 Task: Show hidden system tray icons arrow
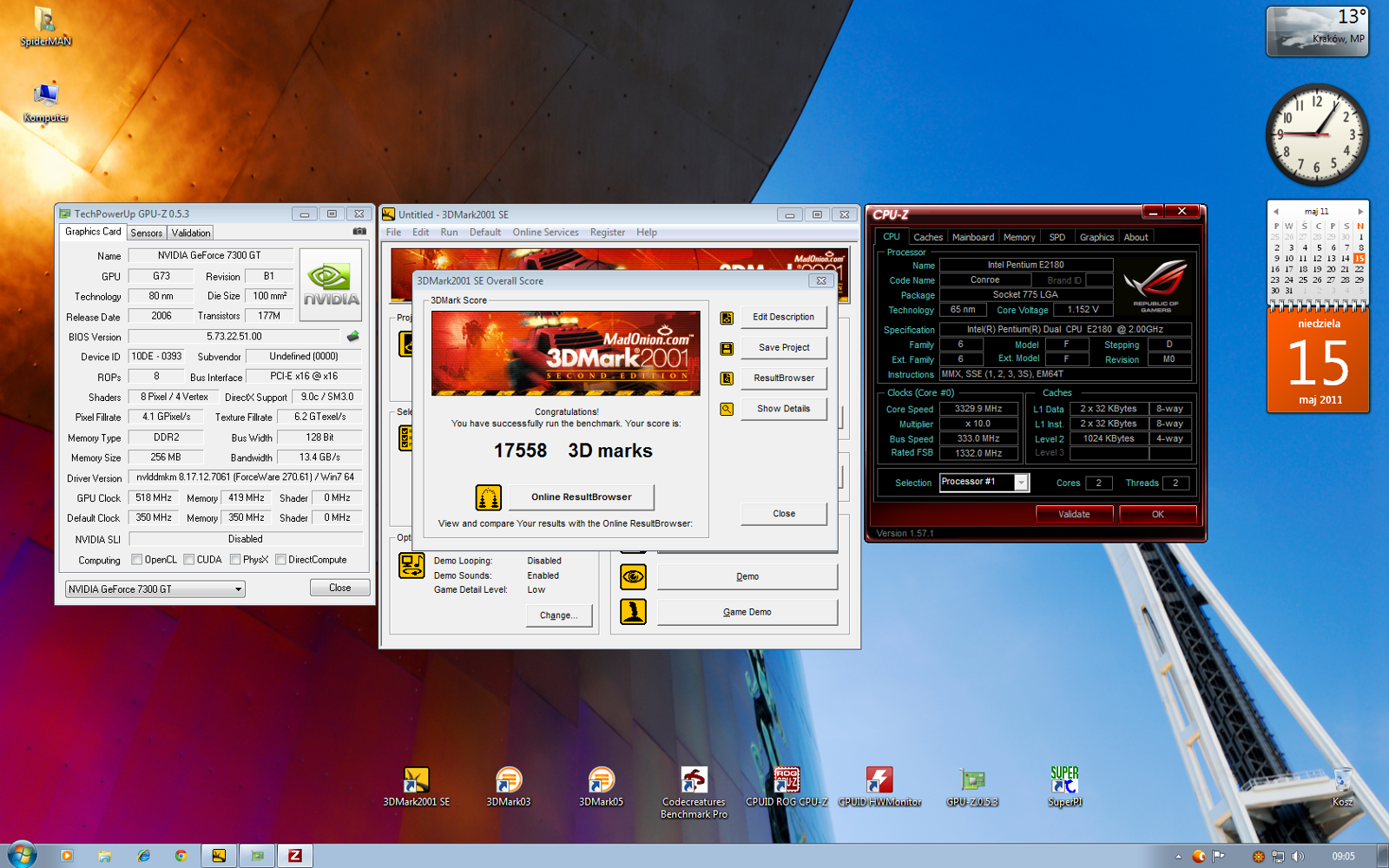(x=1178, y=857)
